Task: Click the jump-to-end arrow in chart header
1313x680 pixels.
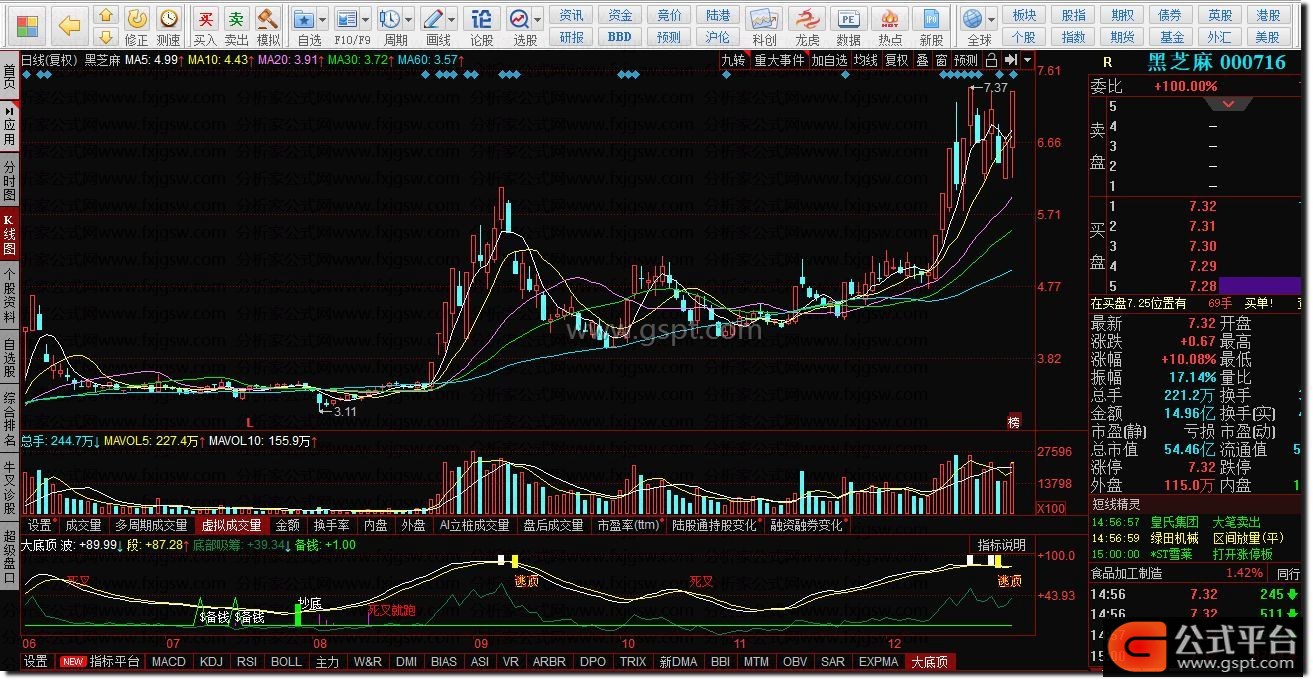Action: coord(1011,60)
